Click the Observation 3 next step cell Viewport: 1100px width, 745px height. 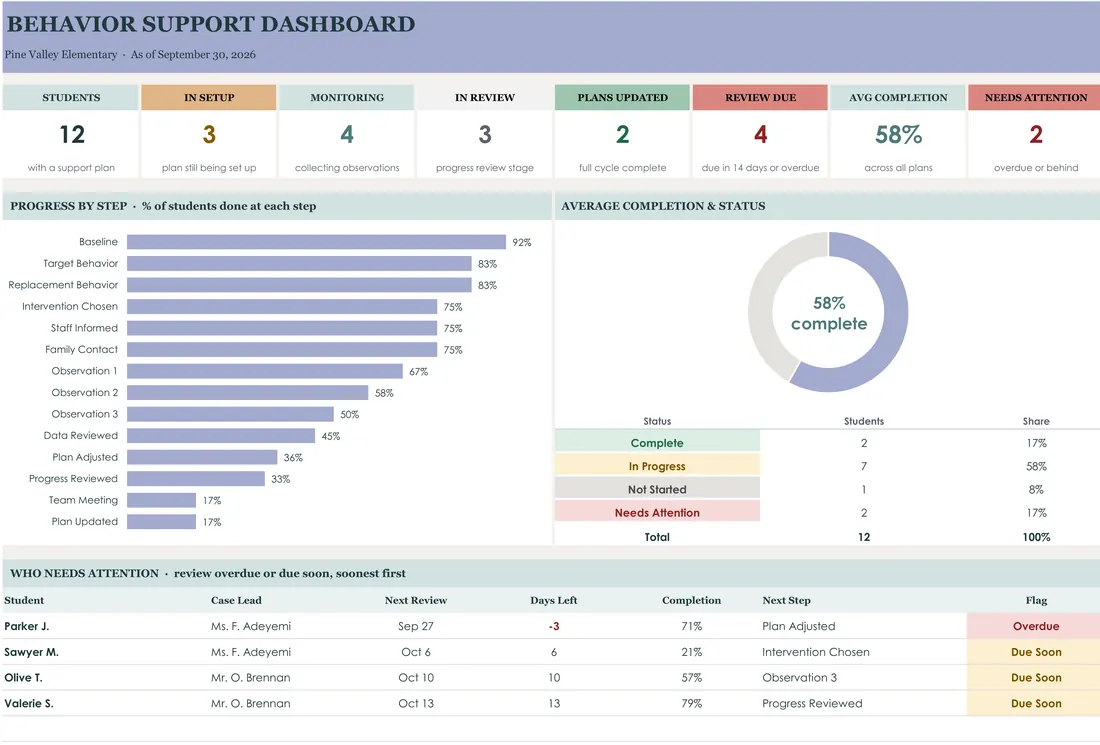(x=799, y=678)
